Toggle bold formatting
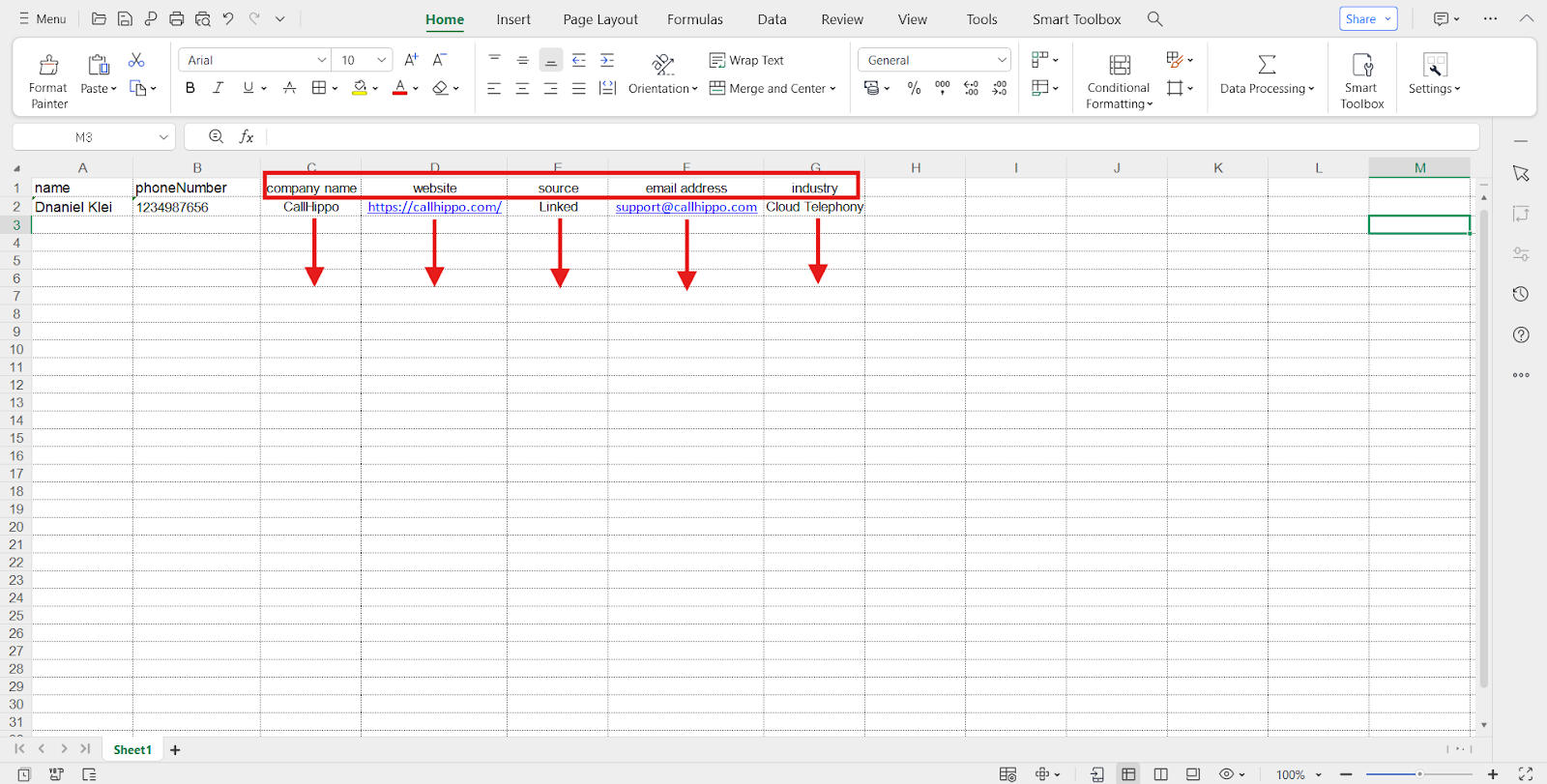Image resolution: width=1547 pixels, height=784 pixels. pos(190,88)
